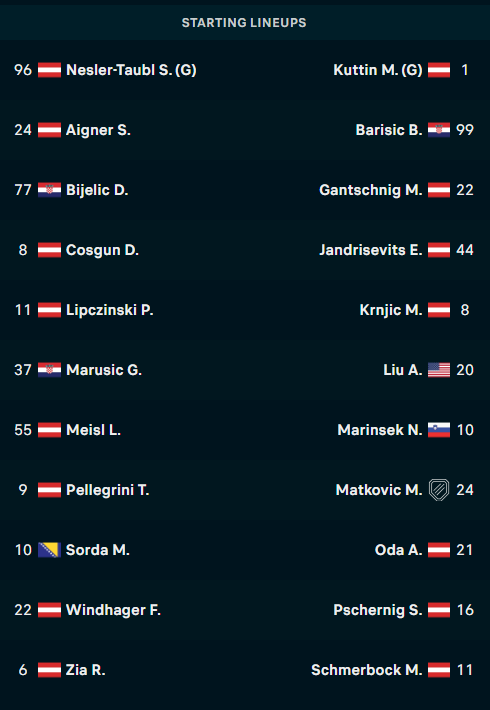Screen dimensions: 490x710
Task: Click the Croatian flag beside Bijelic D.
Action: [x=49, y=190]
